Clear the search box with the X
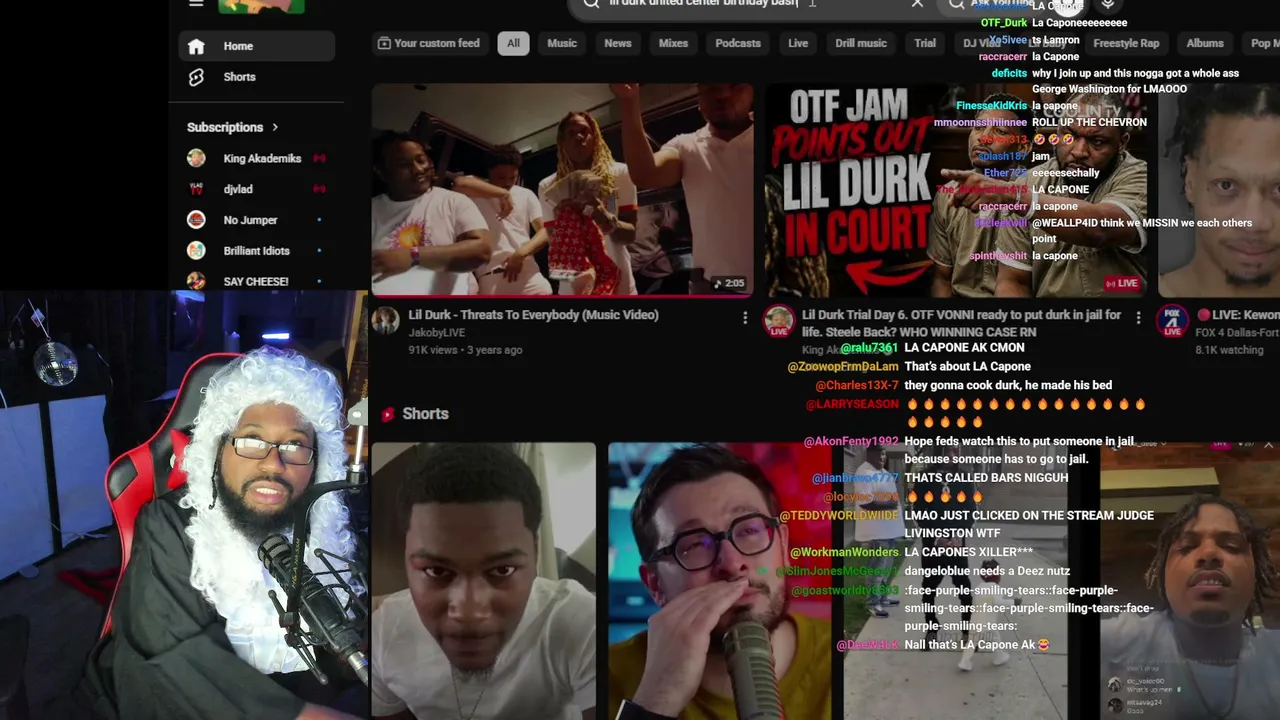The height and width of the screenshot is (720, 1280). [917, 4]
